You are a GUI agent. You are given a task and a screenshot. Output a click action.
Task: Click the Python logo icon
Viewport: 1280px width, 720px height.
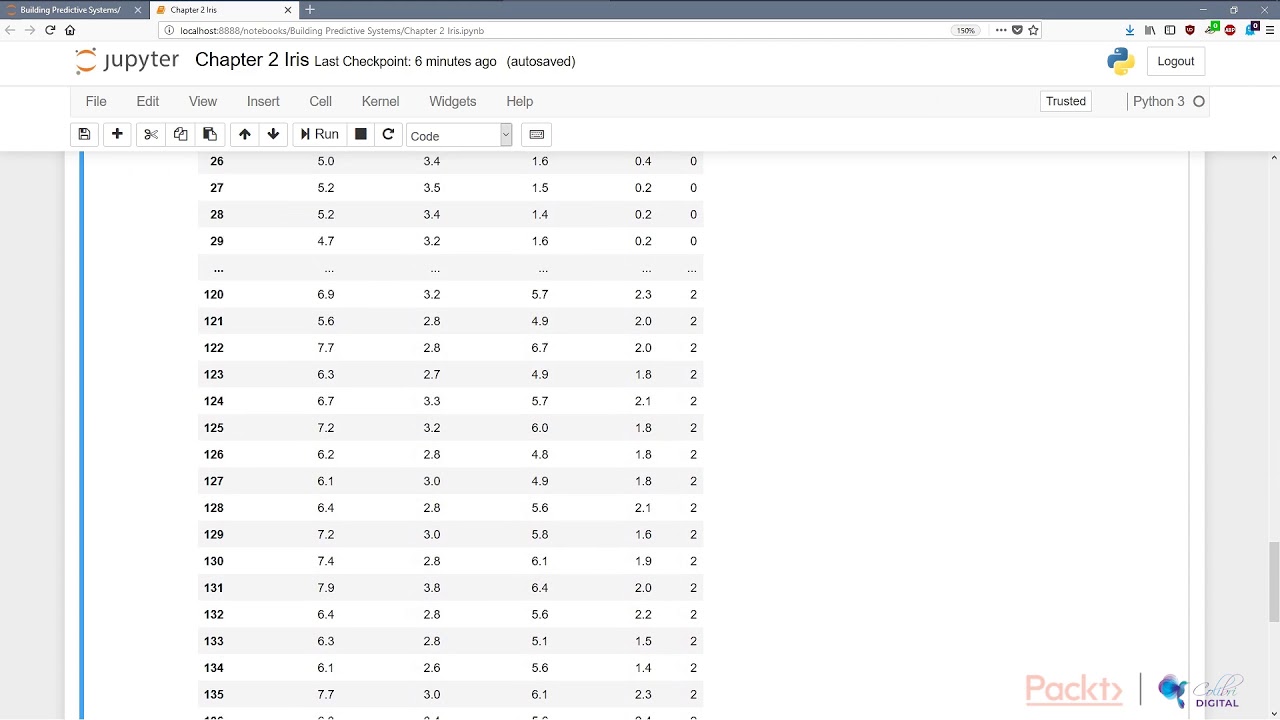1121,61
